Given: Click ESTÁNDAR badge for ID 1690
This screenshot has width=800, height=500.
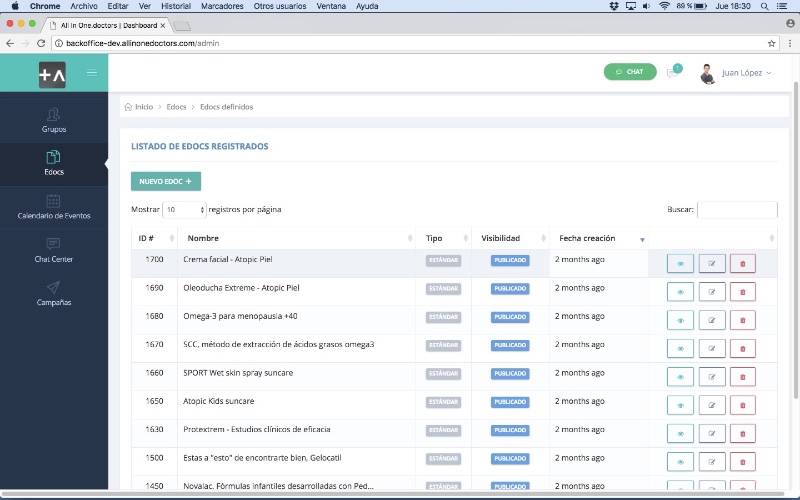Looking at the screenshot, I should coord(443,289).
